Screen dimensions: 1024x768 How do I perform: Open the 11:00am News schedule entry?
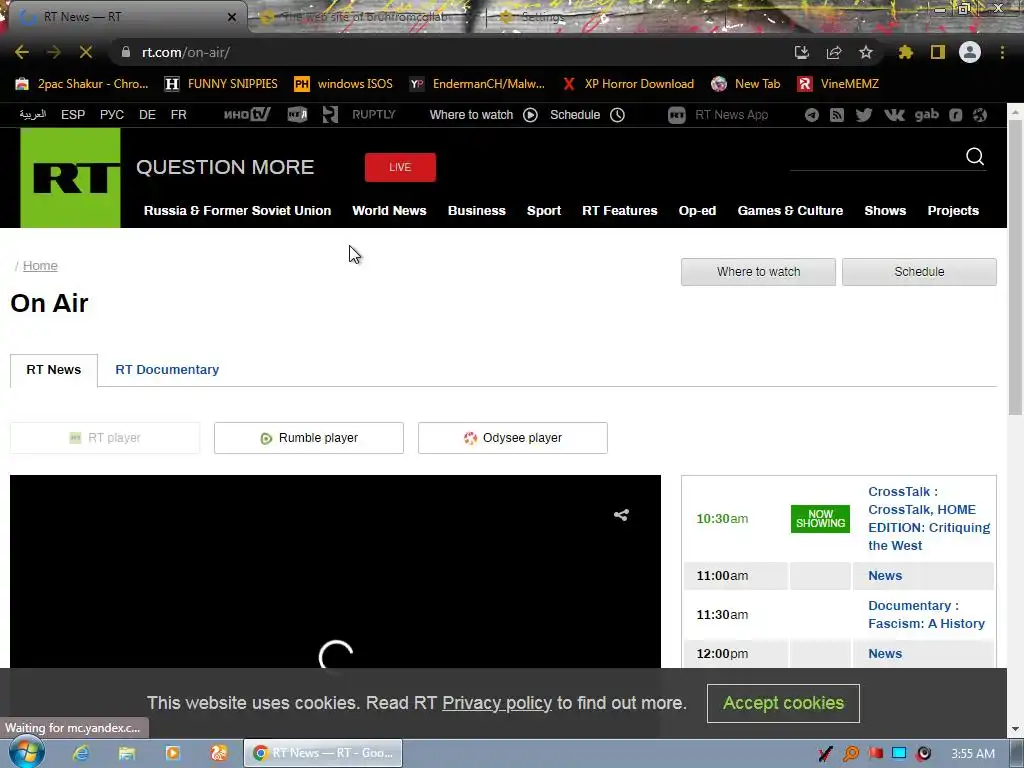(x=885, y=575)
